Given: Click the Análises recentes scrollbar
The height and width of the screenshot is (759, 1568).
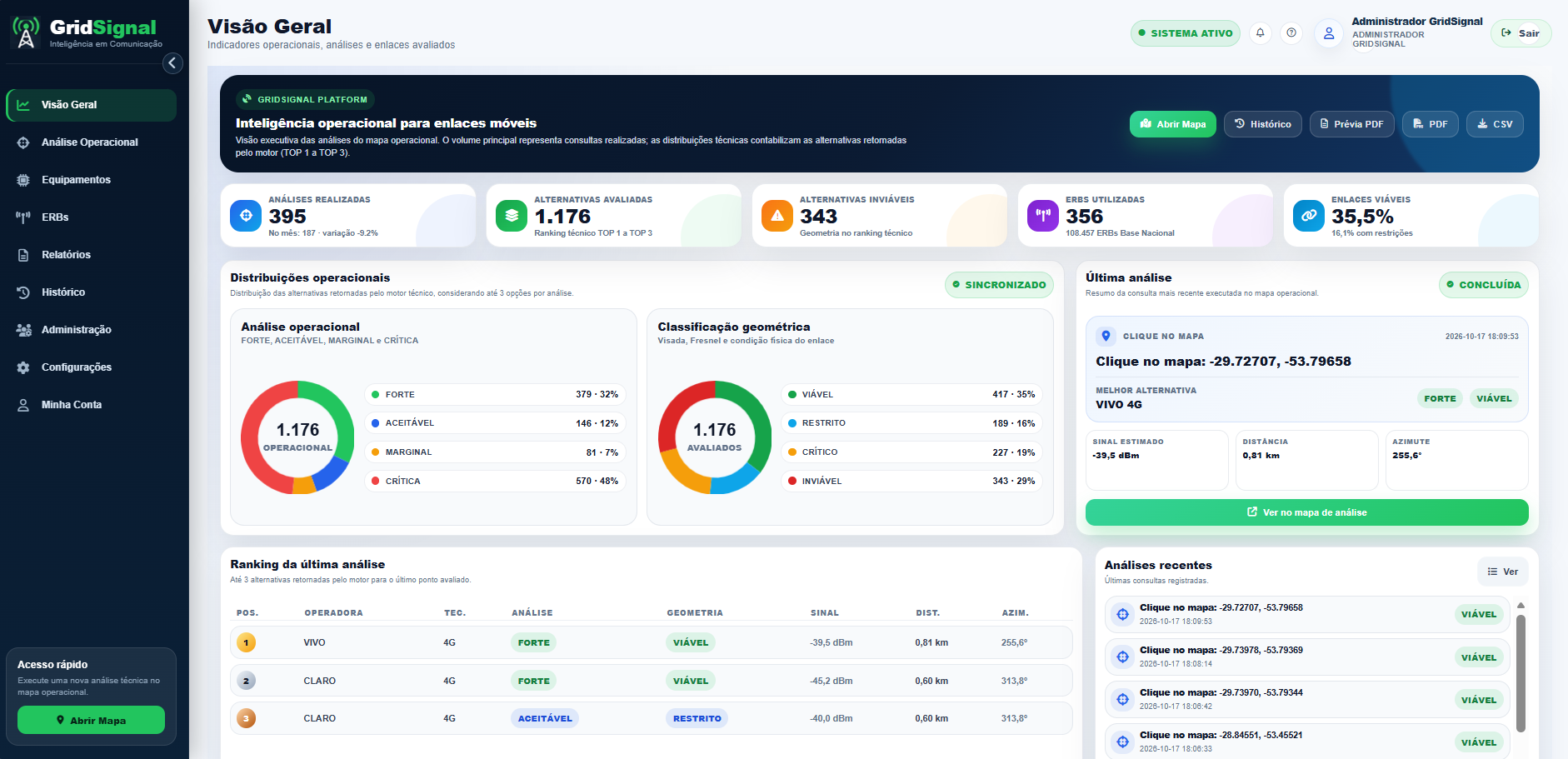Looking at the screenshot, I should (1521, 673).
